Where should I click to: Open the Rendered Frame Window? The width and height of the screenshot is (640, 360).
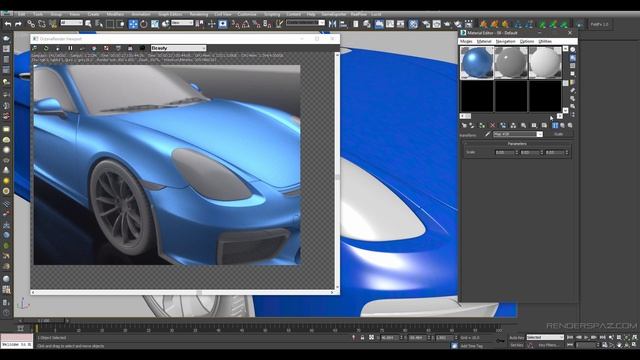click(x=437, y=24)
